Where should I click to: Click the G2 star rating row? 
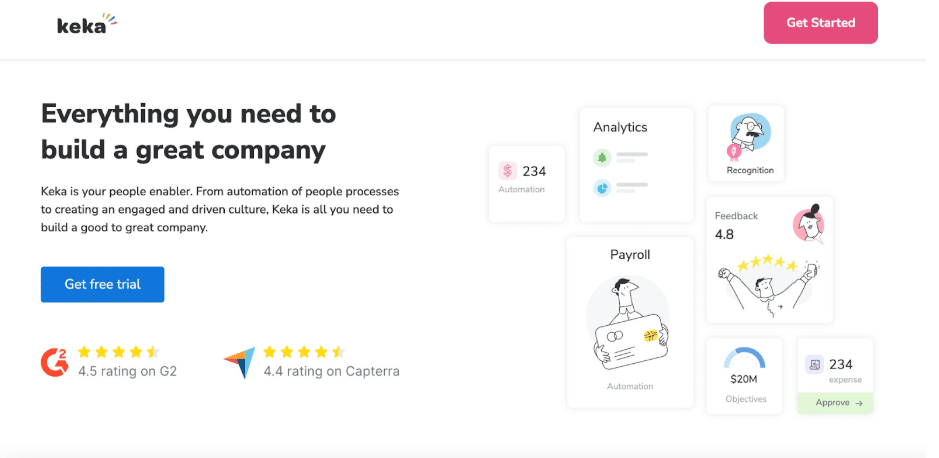(x=119, y=351)
